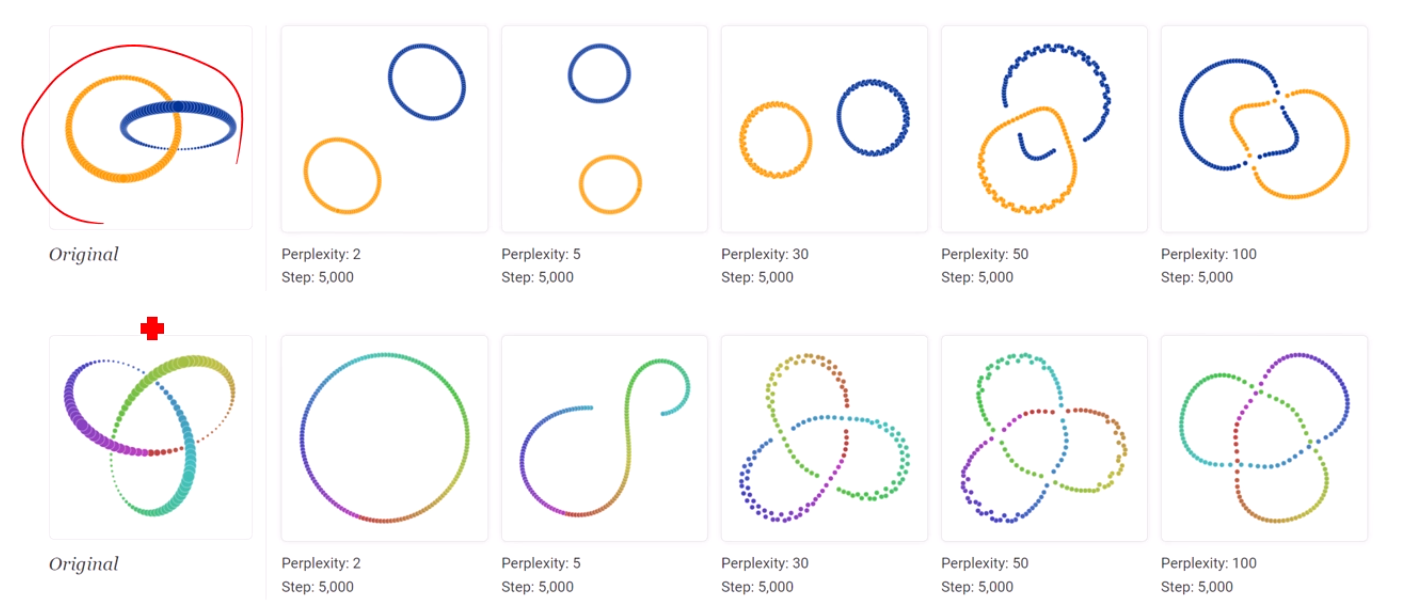The height and width of the screenshot is (611, 1405).
Task: Open linked rings plot at Perplexity 2
Action: [385, 129]
